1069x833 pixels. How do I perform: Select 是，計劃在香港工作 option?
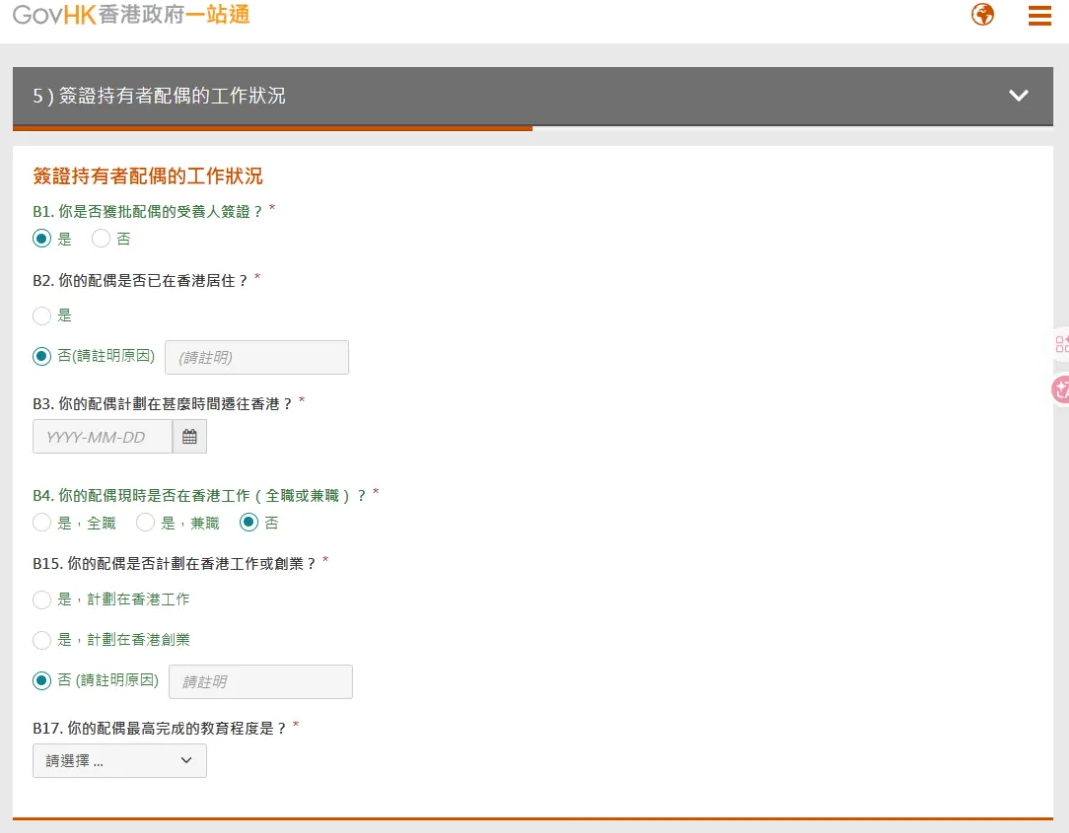point(42,600)
